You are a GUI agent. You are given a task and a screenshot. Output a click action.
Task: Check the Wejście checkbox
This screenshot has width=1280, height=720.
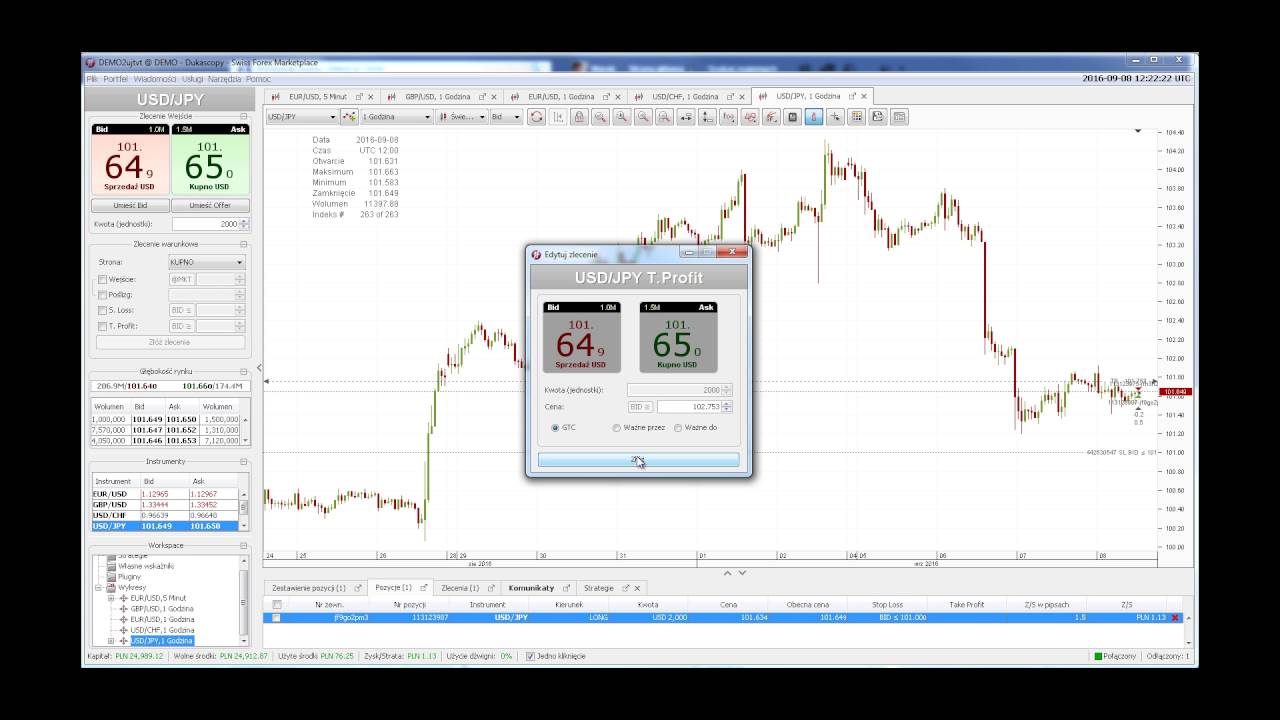(x=102, y=280)
